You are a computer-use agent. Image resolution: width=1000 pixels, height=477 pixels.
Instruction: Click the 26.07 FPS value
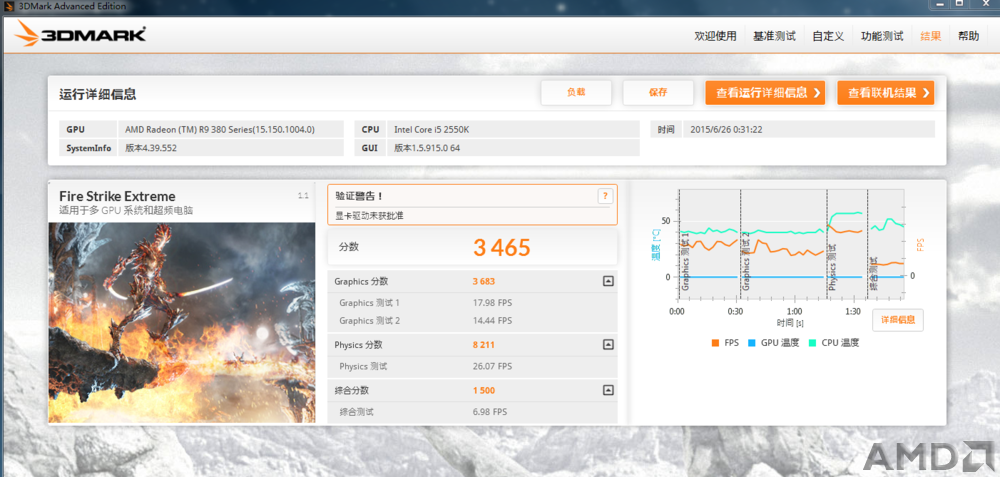492,367
